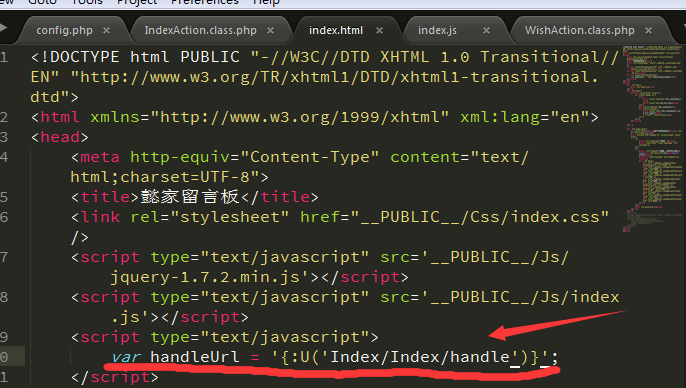Click the __PUBLIC__/Css/index.css href value

tap(480, 217)
